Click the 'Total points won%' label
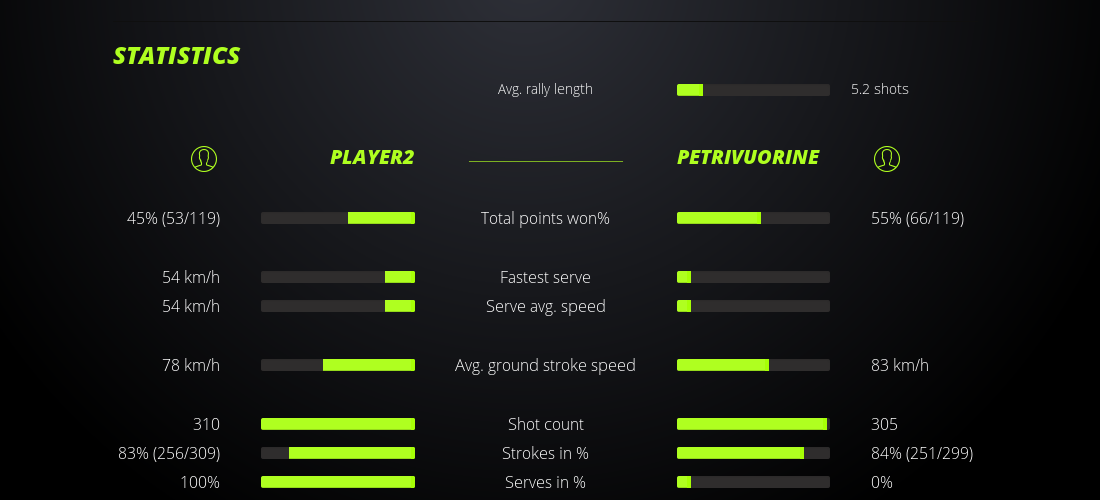 (x=545, y=218)
